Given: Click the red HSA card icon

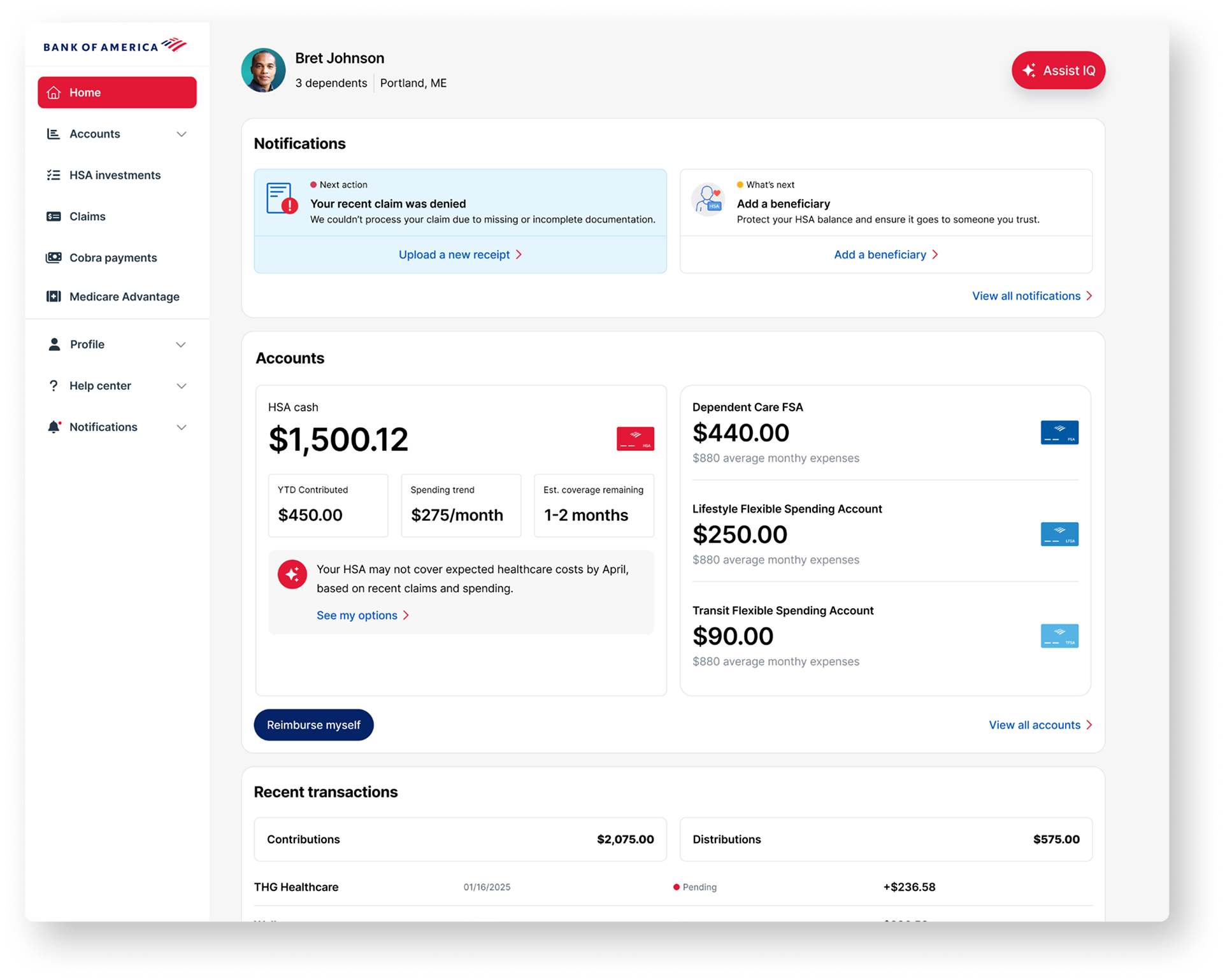Looking at the screenshot, I should (634, 438).
